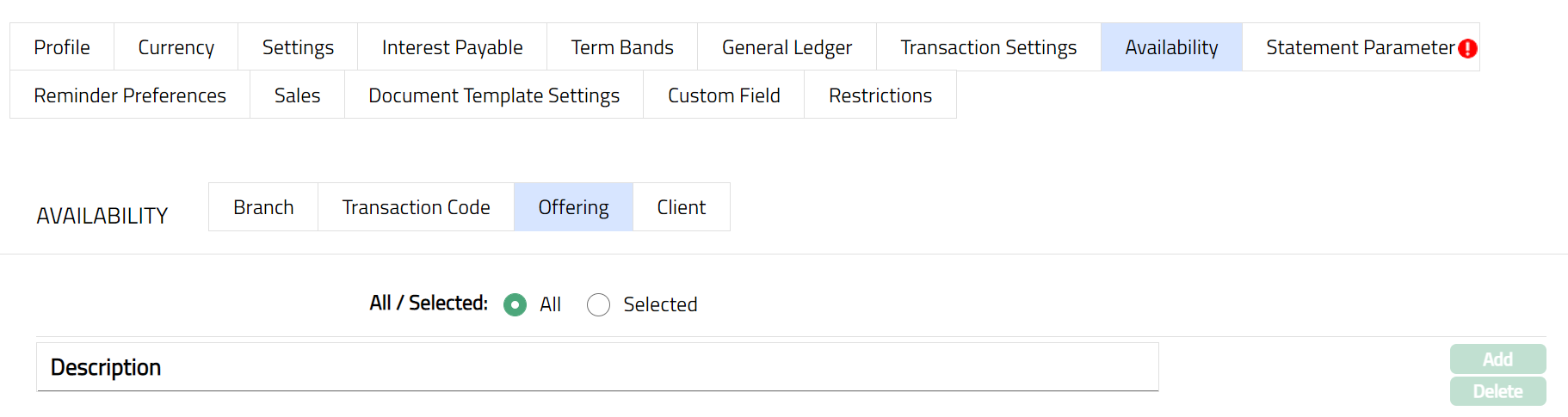Select the Client availability sub-tab
Viewport: 1568px width, 417px height.
681,207
